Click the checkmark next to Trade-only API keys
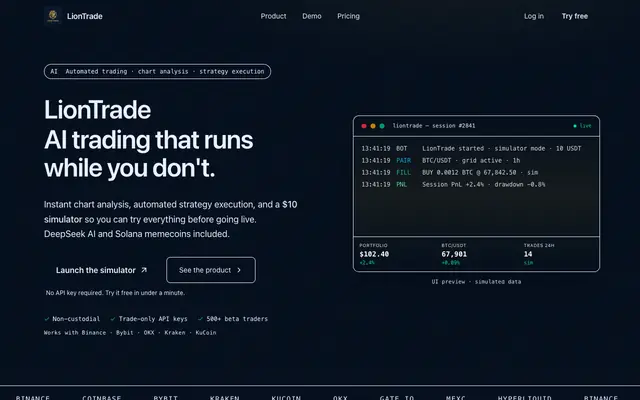The image size is (640, 400). [113, 319]
